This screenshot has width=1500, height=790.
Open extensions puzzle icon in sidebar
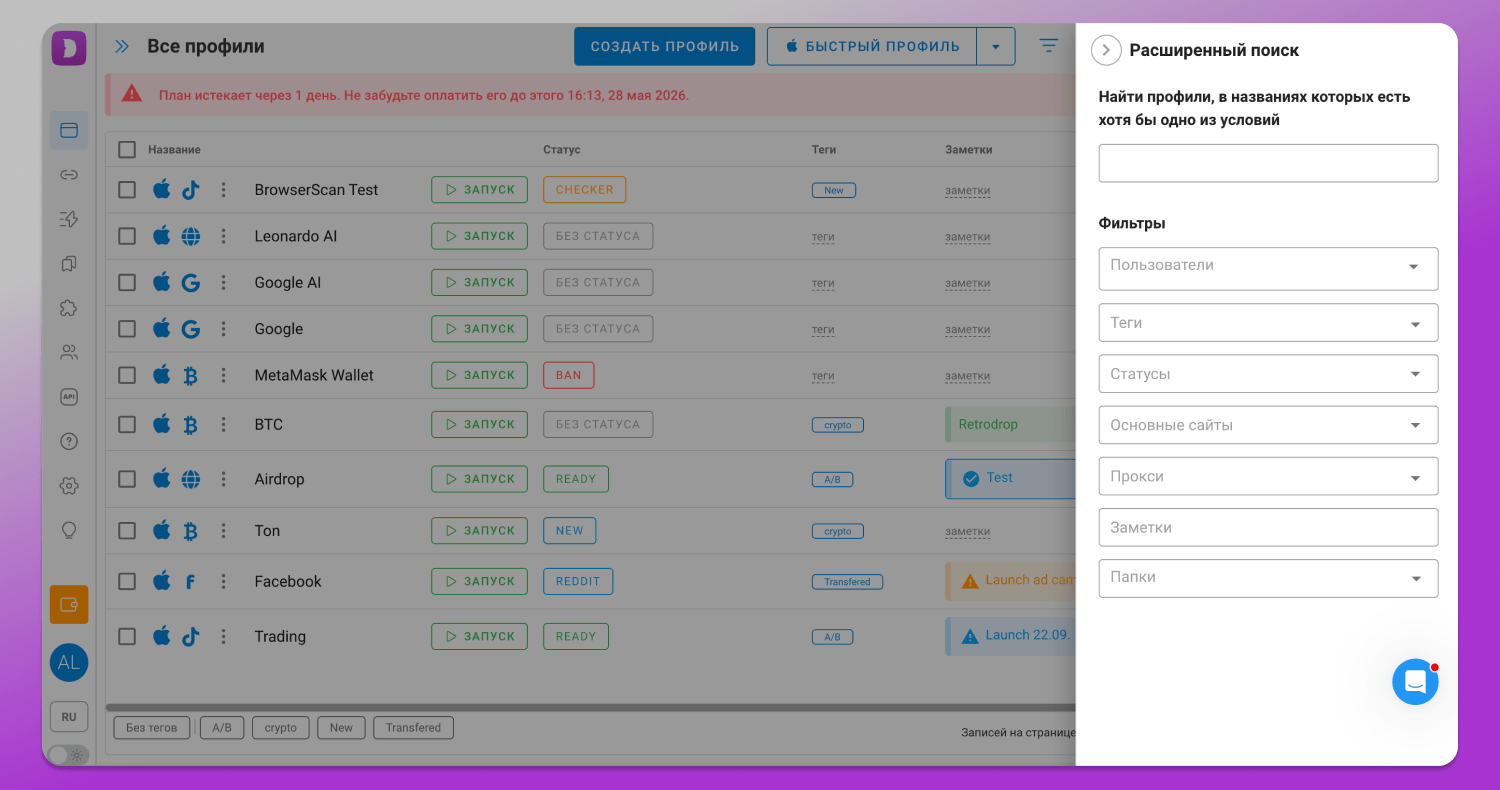[x=69, y=308]
